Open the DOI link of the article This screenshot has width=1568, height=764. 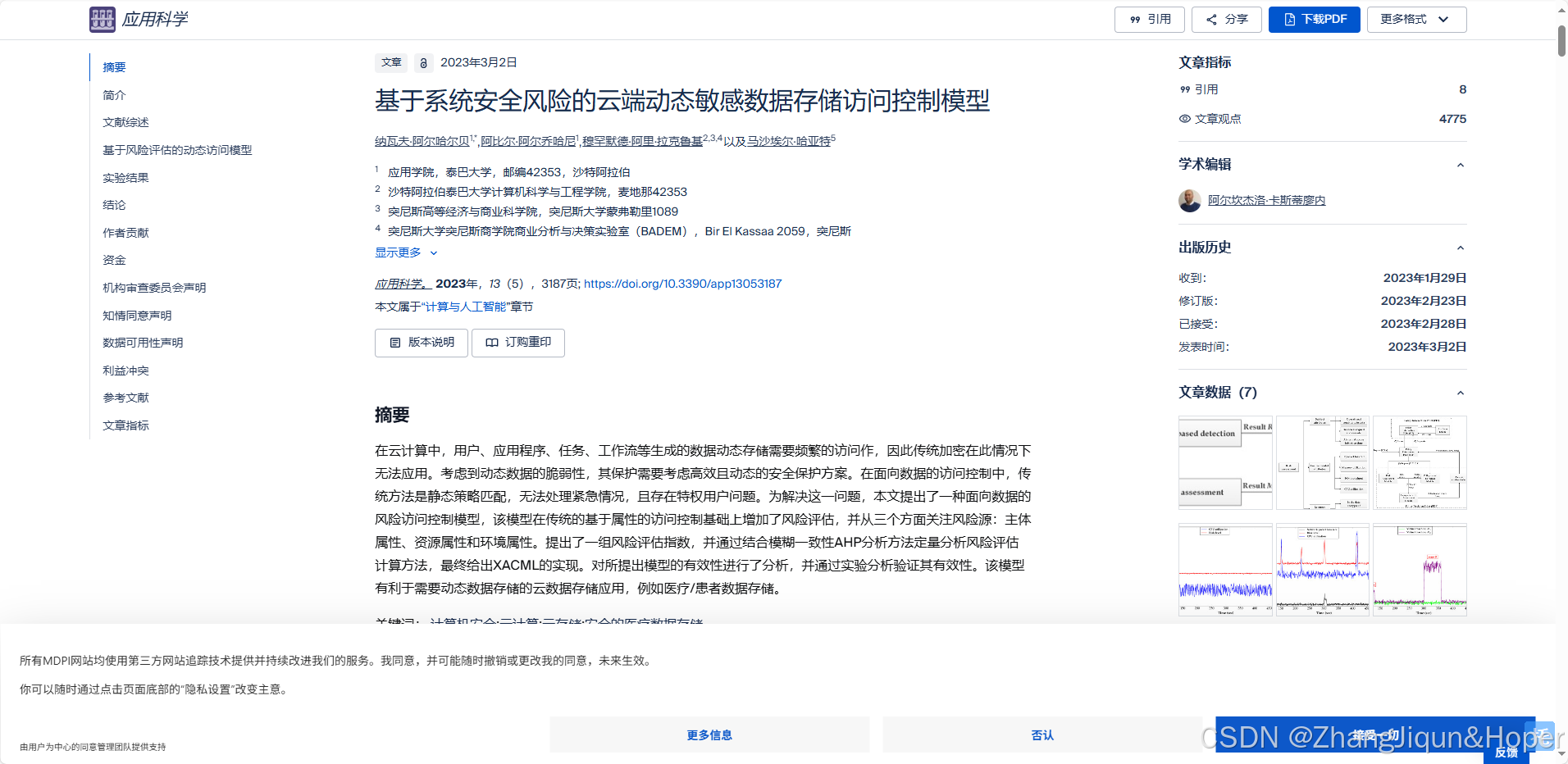pos(681,284)
